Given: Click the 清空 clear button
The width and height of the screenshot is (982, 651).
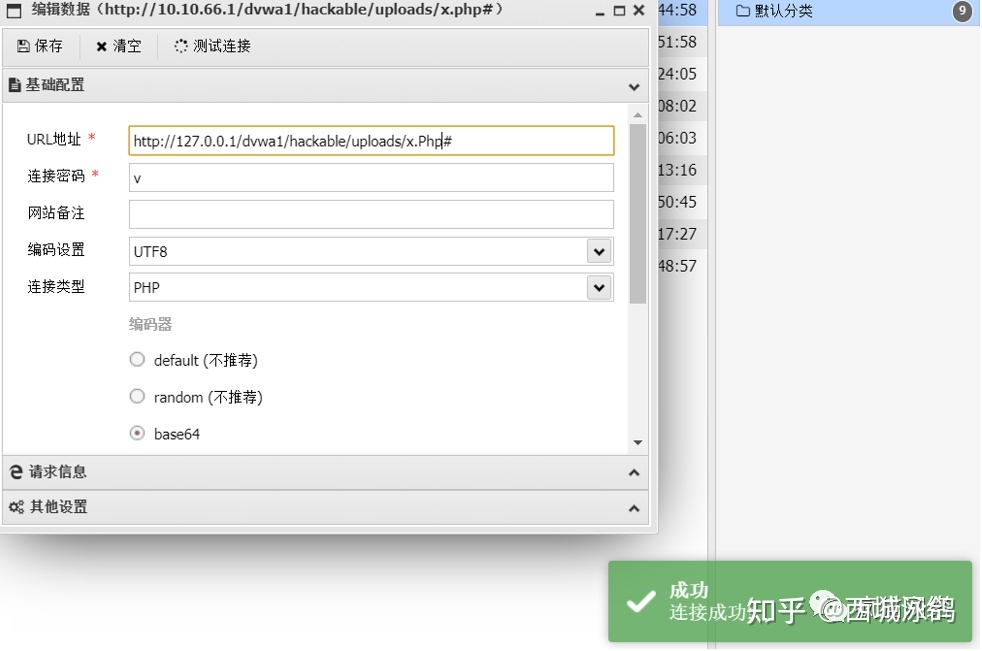Looking at the screenshot, I should click(118, 46).
